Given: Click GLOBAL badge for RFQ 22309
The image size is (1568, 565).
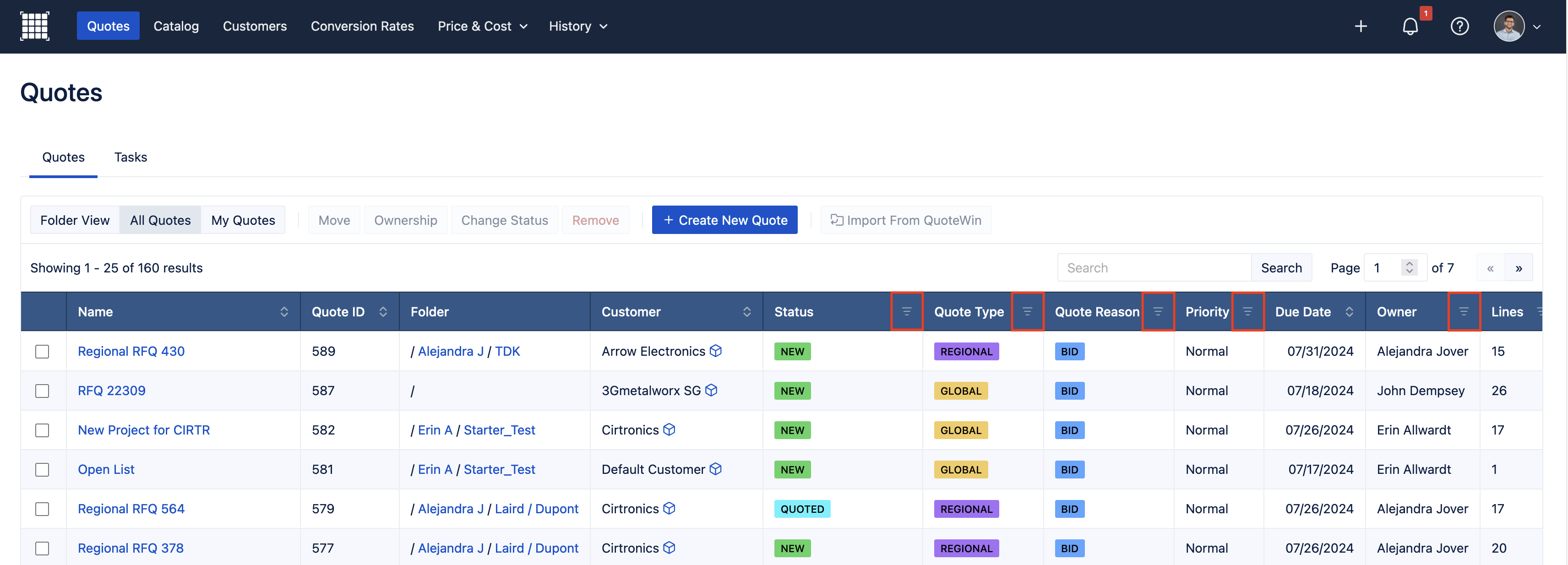Looking at the screenshot, I should [960, 391].
